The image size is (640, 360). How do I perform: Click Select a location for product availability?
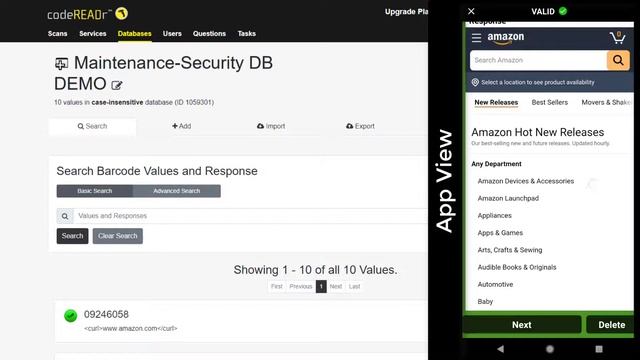[x=538, y=82]
